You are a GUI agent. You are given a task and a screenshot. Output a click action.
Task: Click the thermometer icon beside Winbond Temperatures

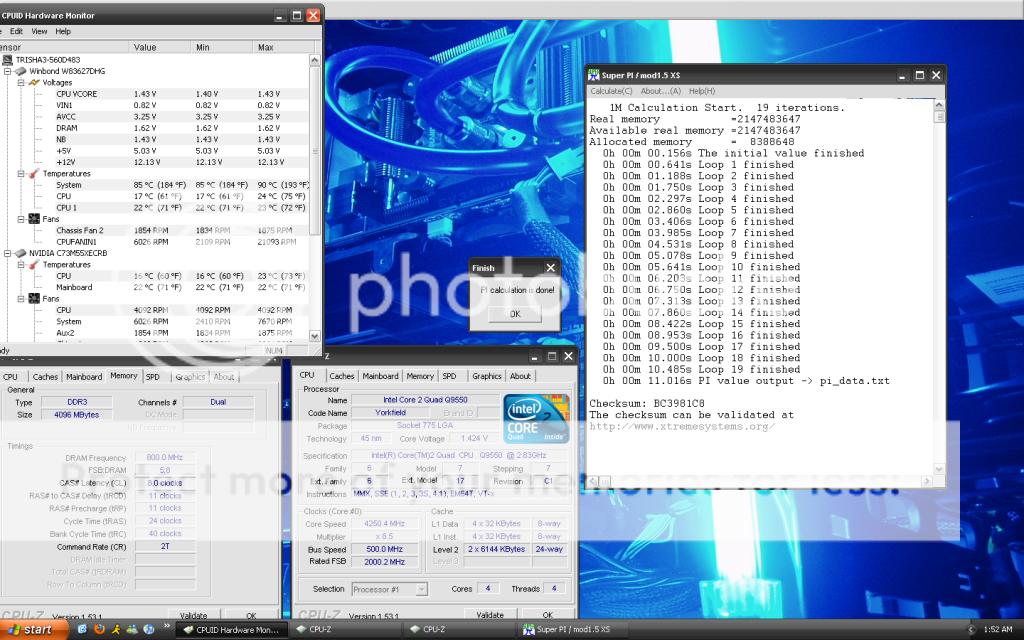[x=34, y=174]
